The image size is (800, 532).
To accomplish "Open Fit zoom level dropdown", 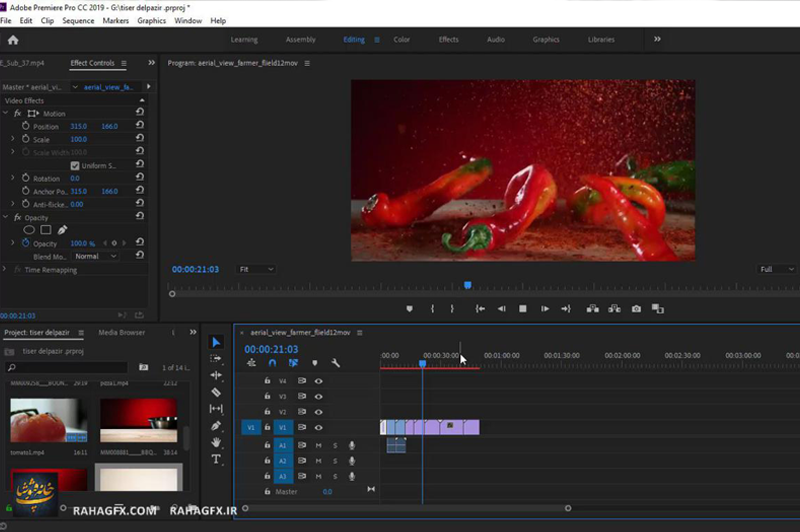I will point(256,269).
